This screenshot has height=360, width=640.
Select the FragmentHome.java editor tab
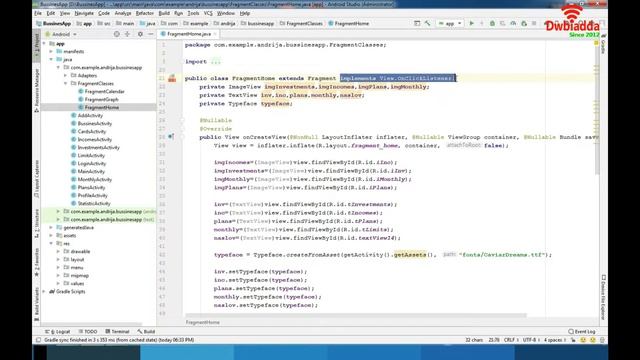coord(189,34)
